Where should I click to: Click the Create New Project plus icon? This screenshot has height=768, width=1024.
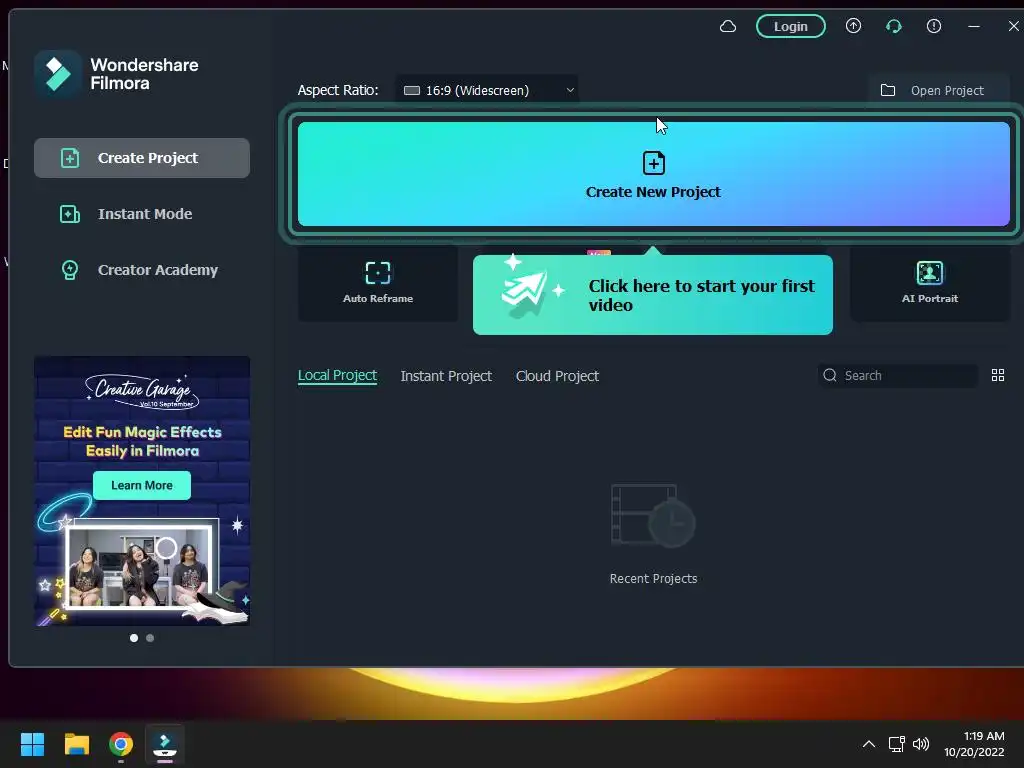pyautogui.click(x=654, y=163)
